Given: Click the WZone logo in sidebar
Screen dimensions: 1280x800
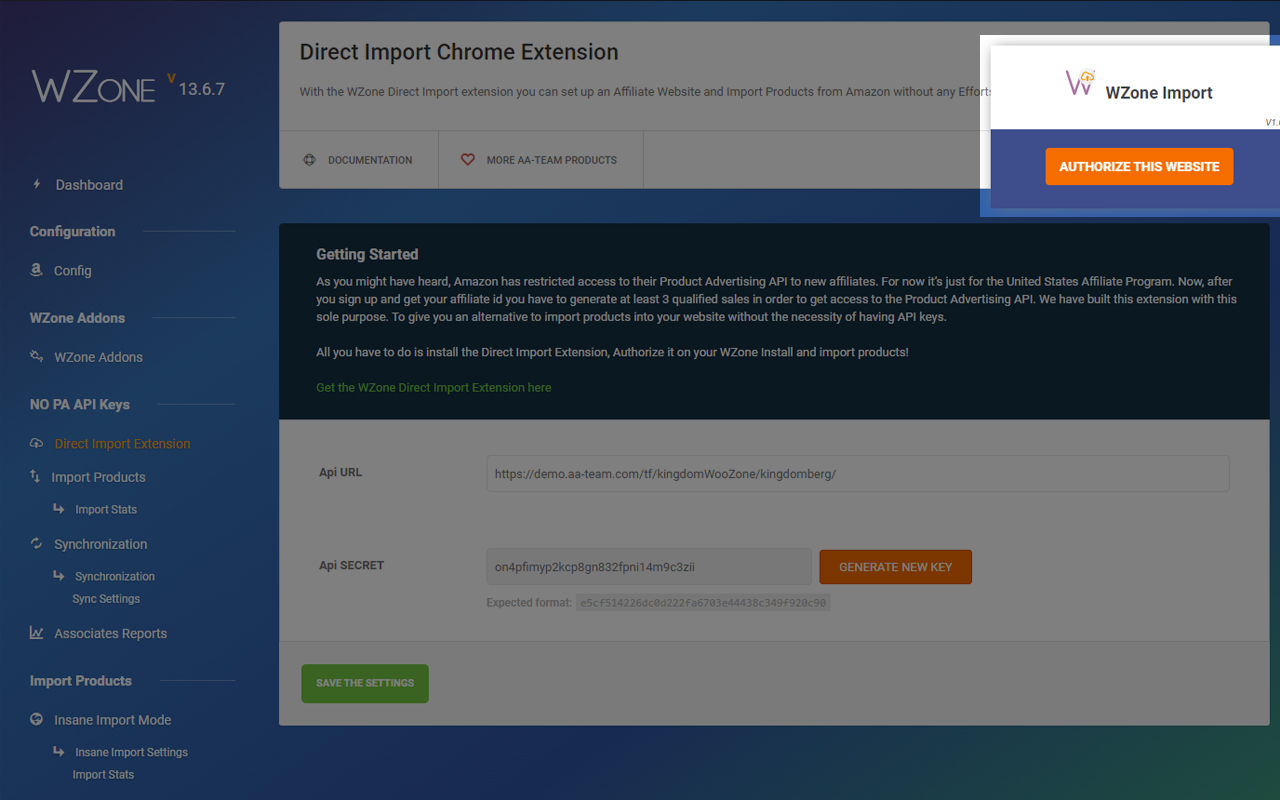Looking at the screenshot, I should pyautogui.click(x=93, y=87).
